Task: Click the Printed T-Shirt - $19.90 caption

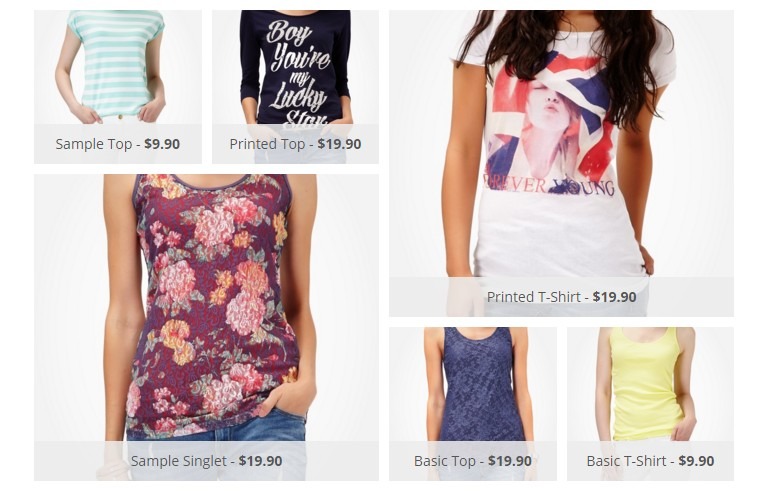Action: pyautogui.click(x=561, y=297)
